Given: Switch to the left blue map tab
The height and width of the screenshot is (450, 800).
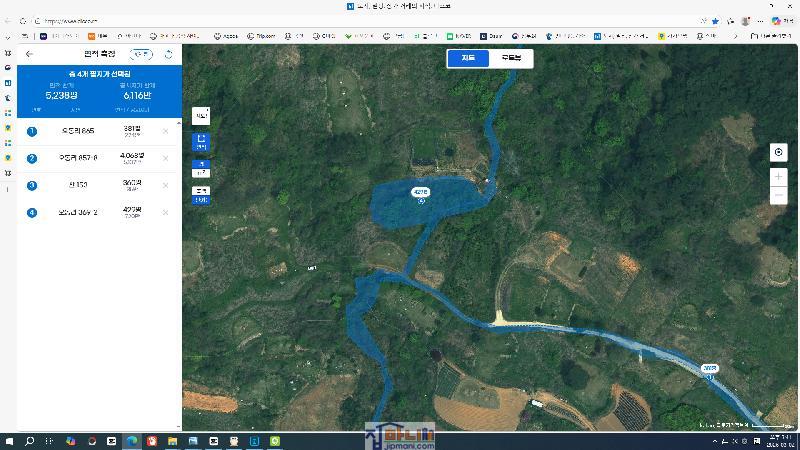Looking at the screenshot, I should (468, 58).
